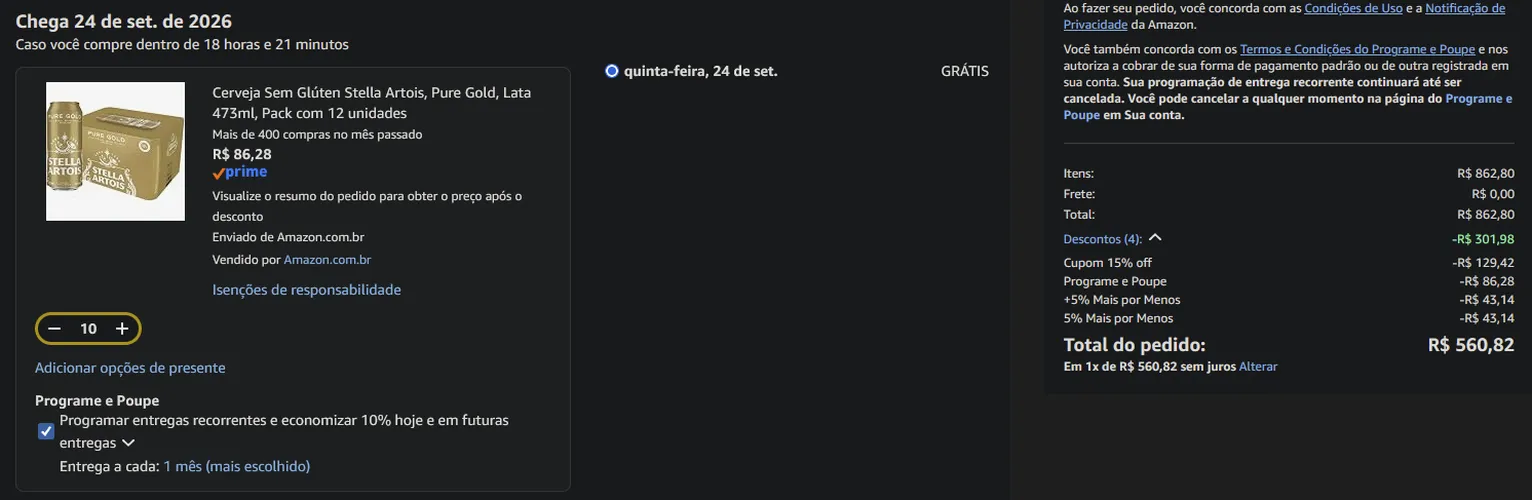1532x500 pixels.
Task: Change delivery frequency 1 mês (mais escolhido)
Action: pyautogui.click(x=237, y=466)
